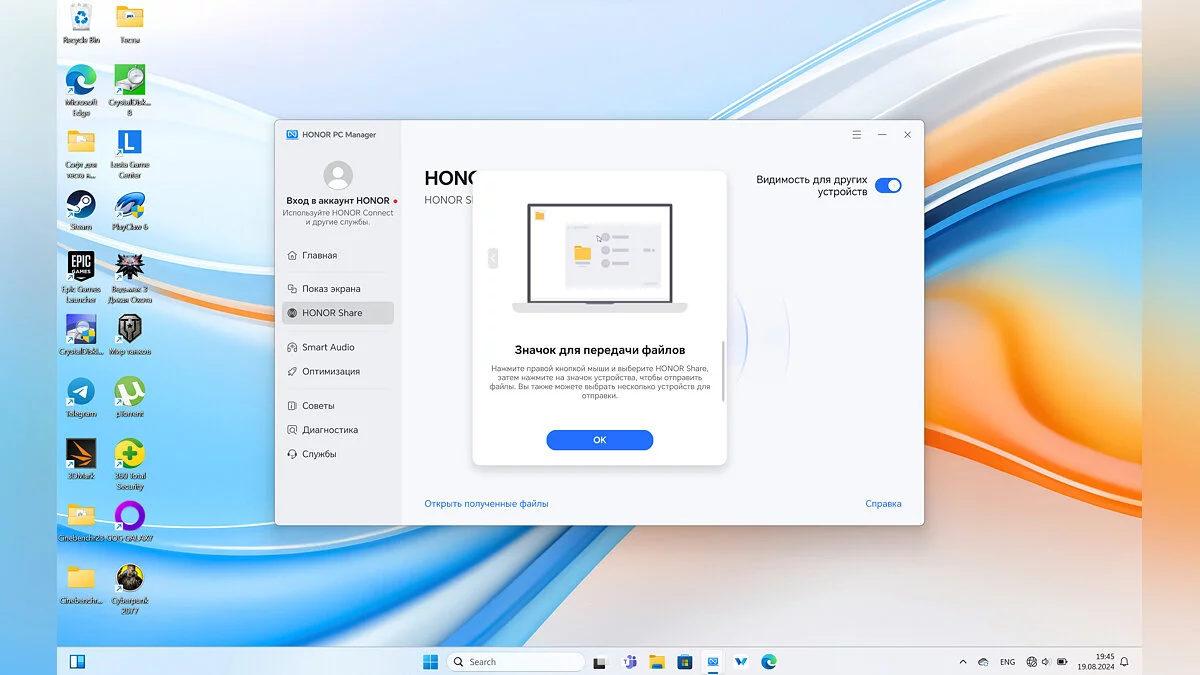Image resolution: width=1200 pixels, height=675 pixels.
Task: Open Открыть полученные файлы link
Action: [x=486, y=504]
